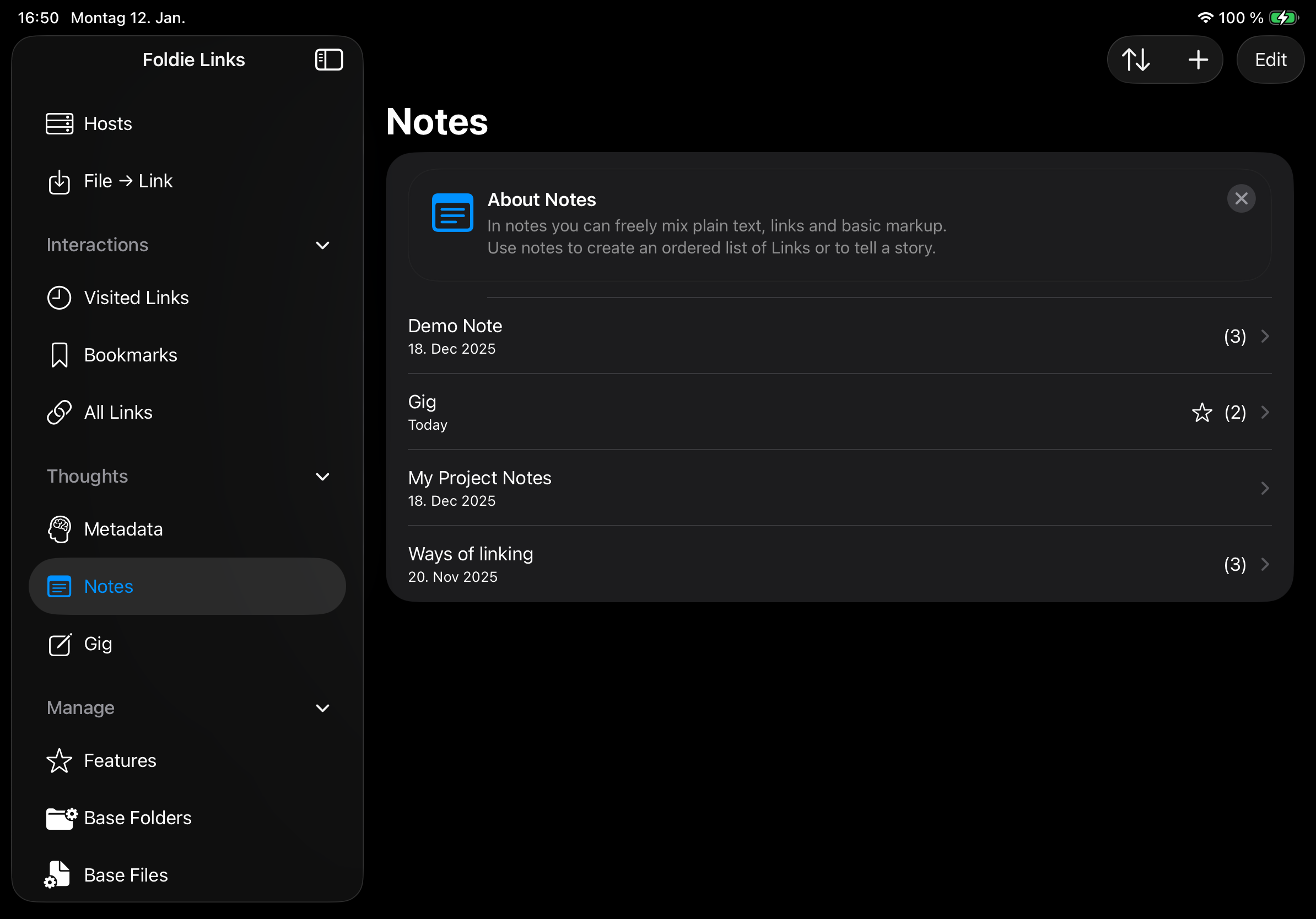The width and height of the screenshot is (1316, 919).
Task: Open the Gig note from the sidebar
Action: (99, 644)
